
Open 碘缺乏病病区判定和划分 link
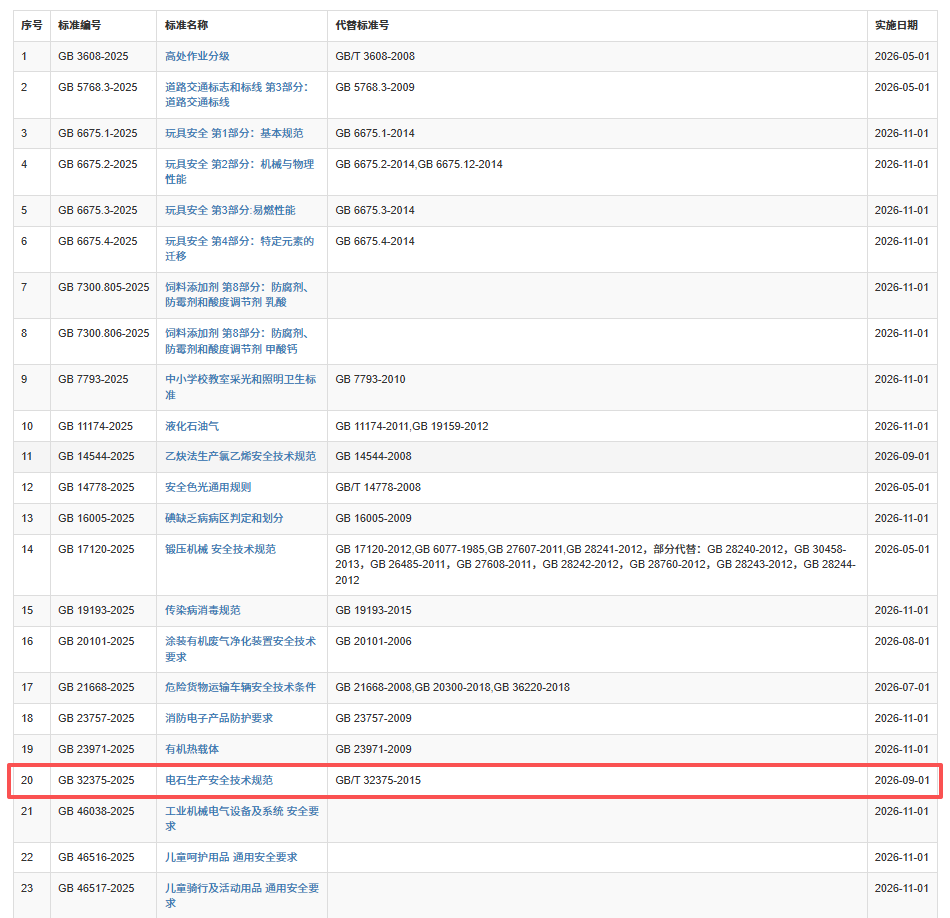pos(224,518)
